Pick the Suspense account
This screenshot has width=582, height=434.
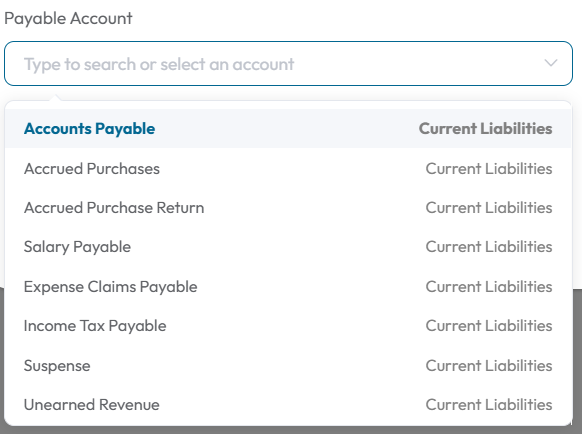coord(288,366)
